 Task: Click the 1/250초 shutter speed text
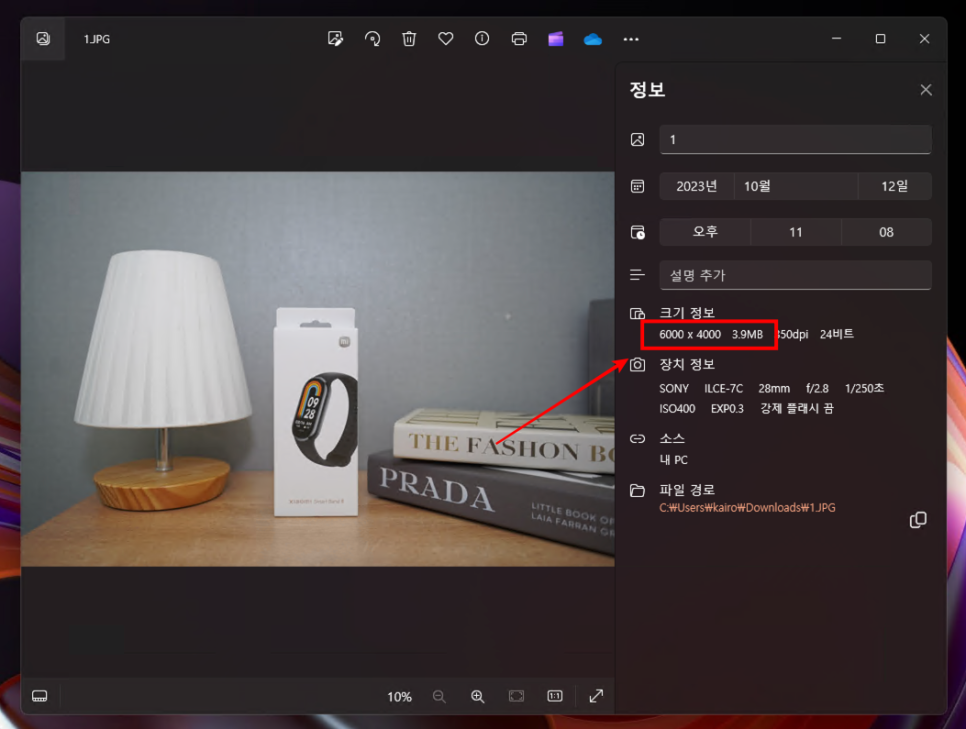pyautogui.click(x=864, y=388)
